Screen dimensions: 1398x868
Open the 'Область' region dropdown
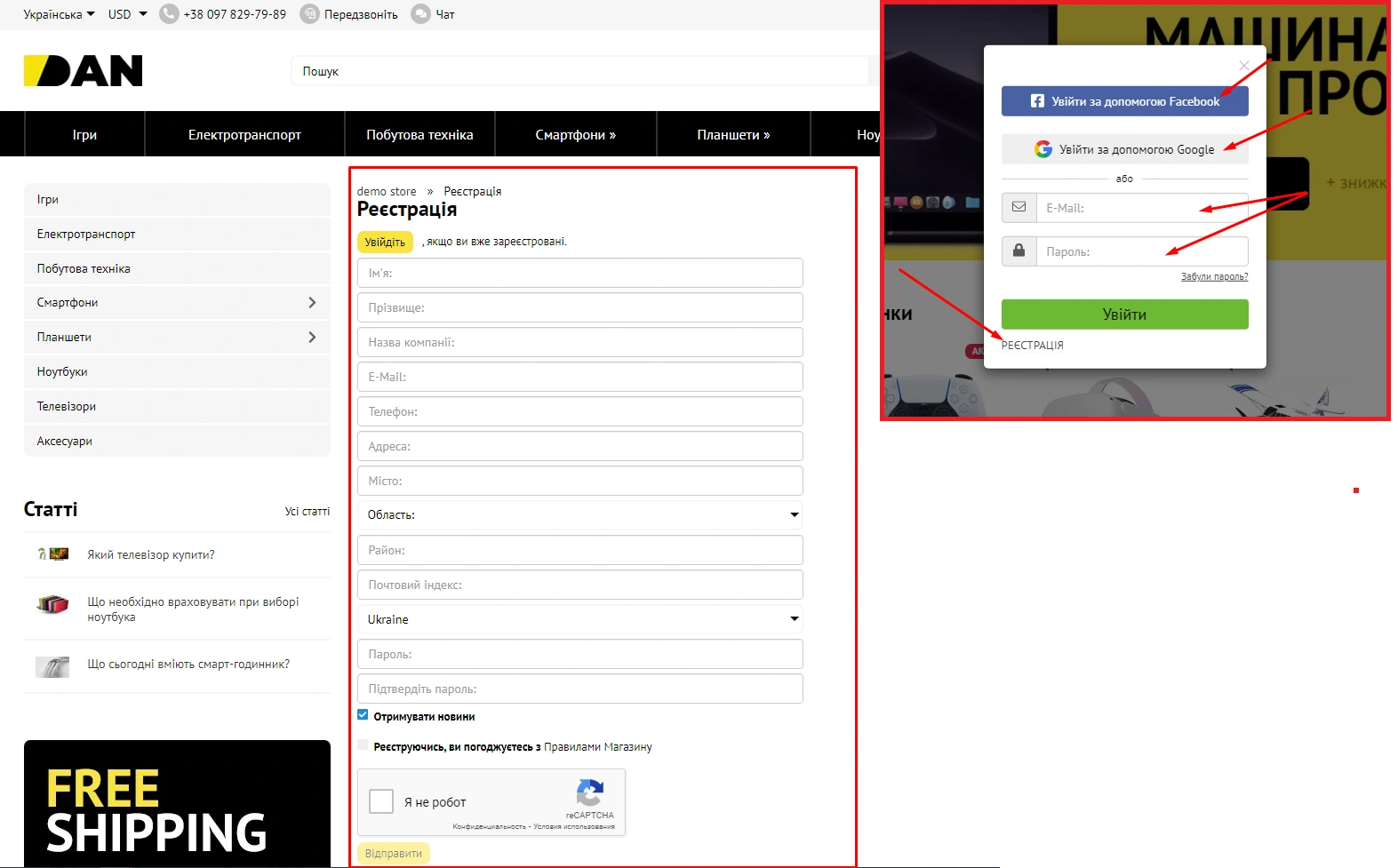tap(580, 514)
